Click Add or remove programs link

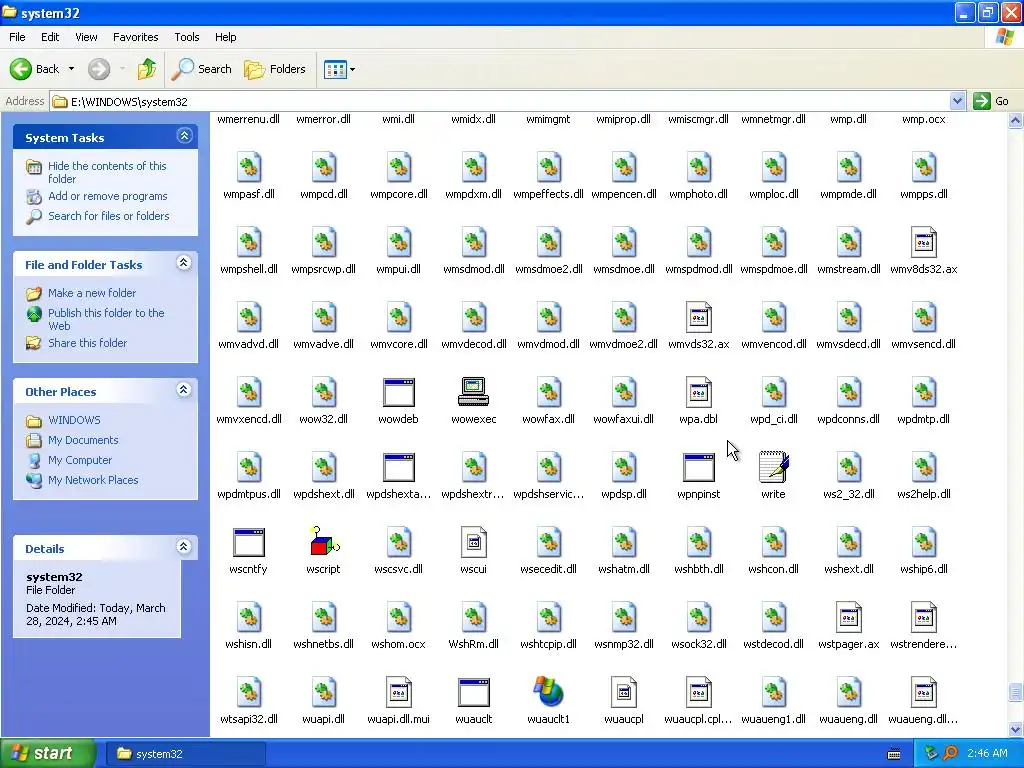(x=108, y=196)
